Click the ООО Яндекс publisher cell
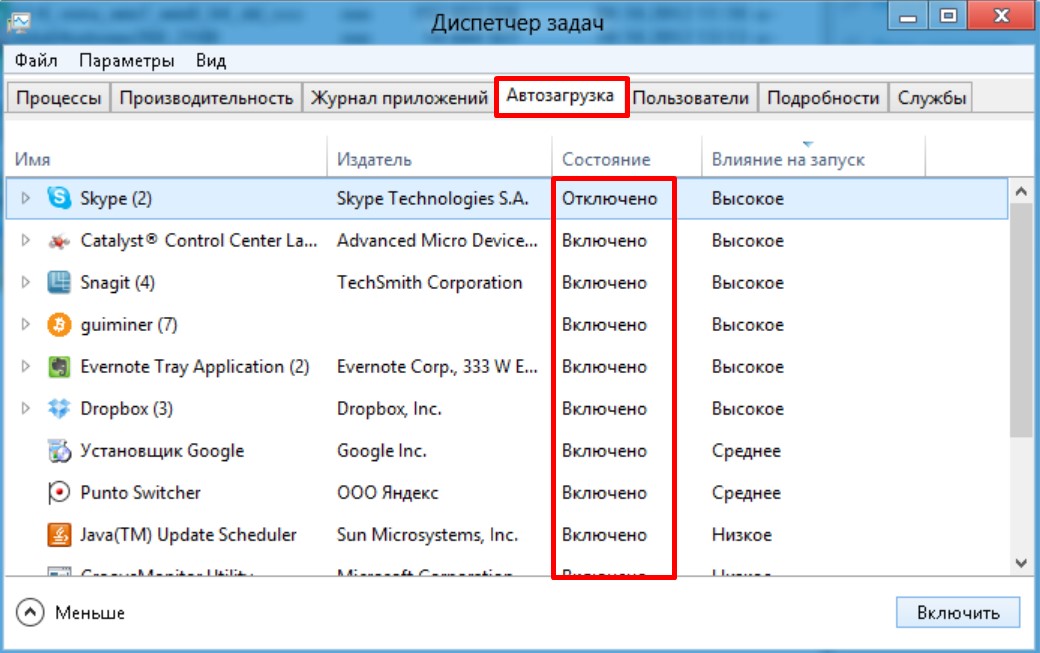Image resolution: width=1040 pixels, height=653 pixels. coord(387,493)
